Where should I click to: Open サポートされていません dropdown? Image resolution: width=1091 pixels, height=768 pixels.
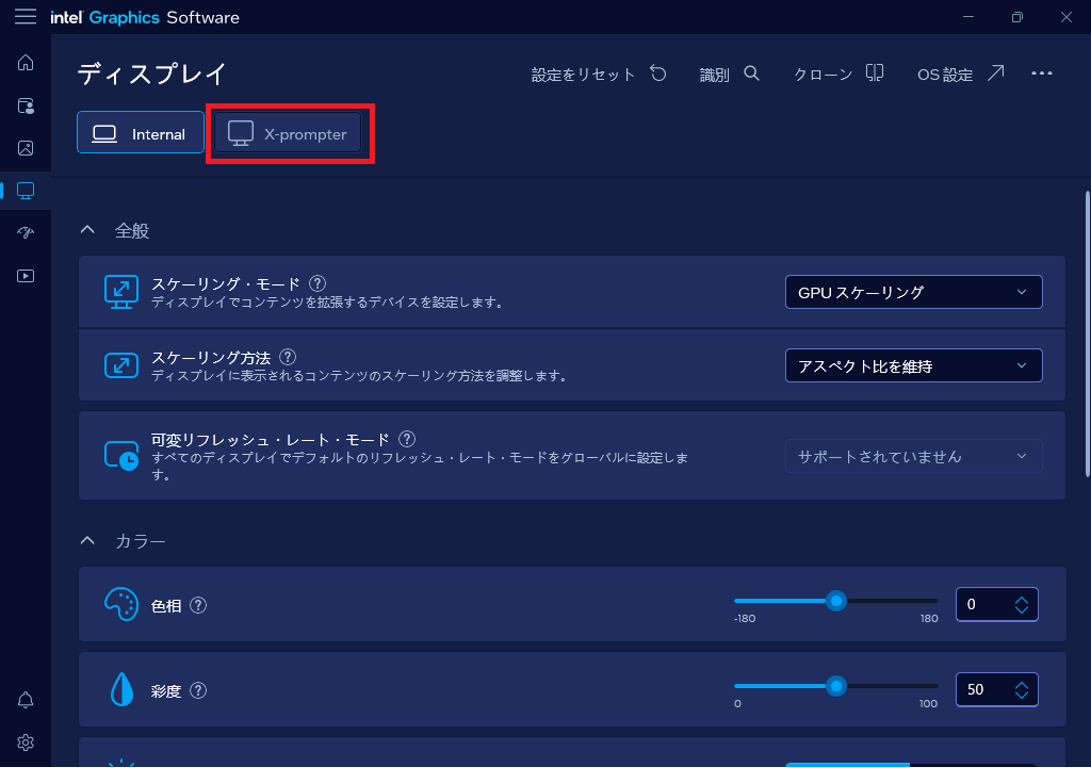point(914,456)
